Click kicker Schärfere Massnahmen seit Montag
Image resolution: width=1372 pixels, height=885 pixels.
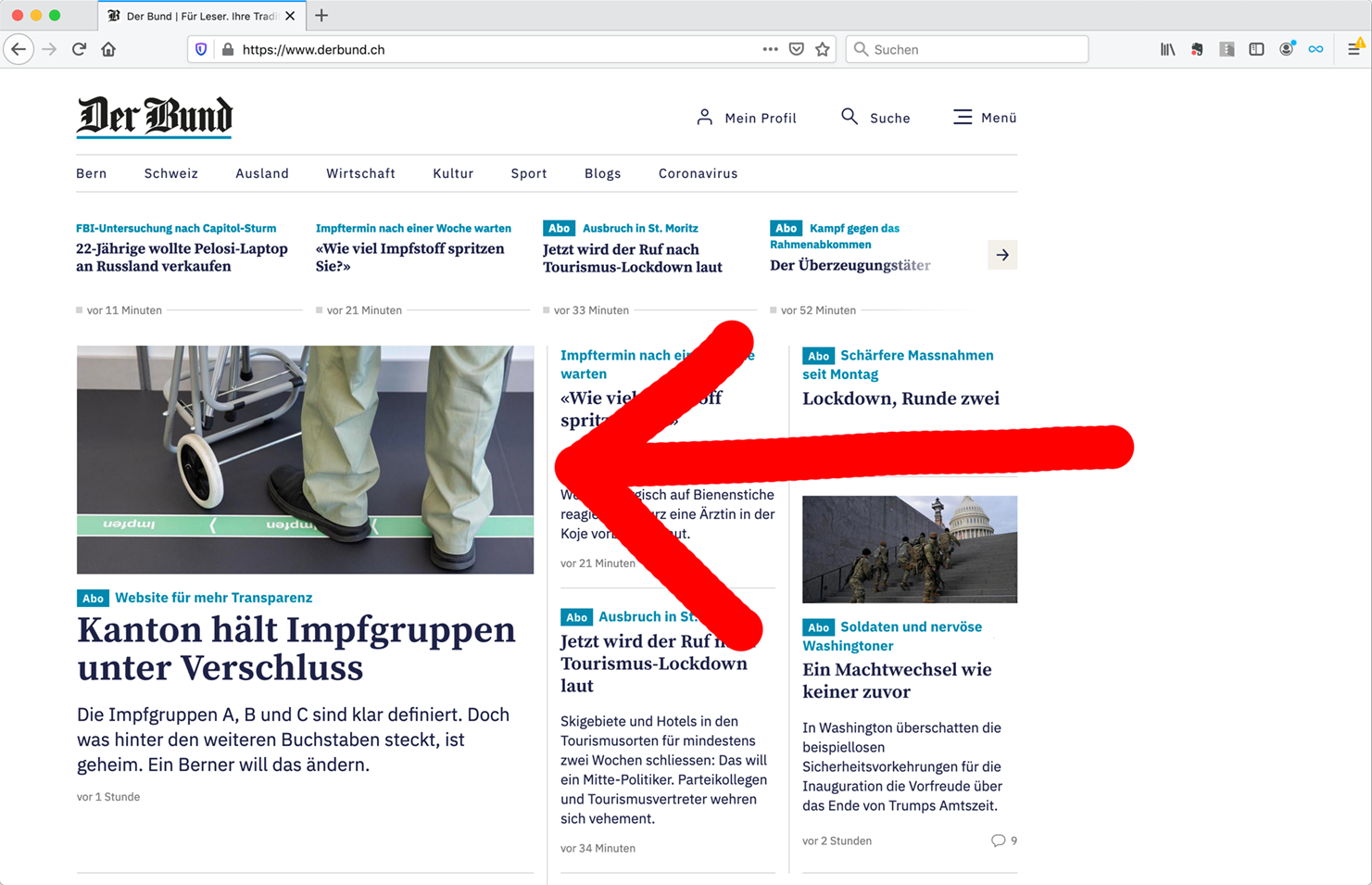[898, 364]
